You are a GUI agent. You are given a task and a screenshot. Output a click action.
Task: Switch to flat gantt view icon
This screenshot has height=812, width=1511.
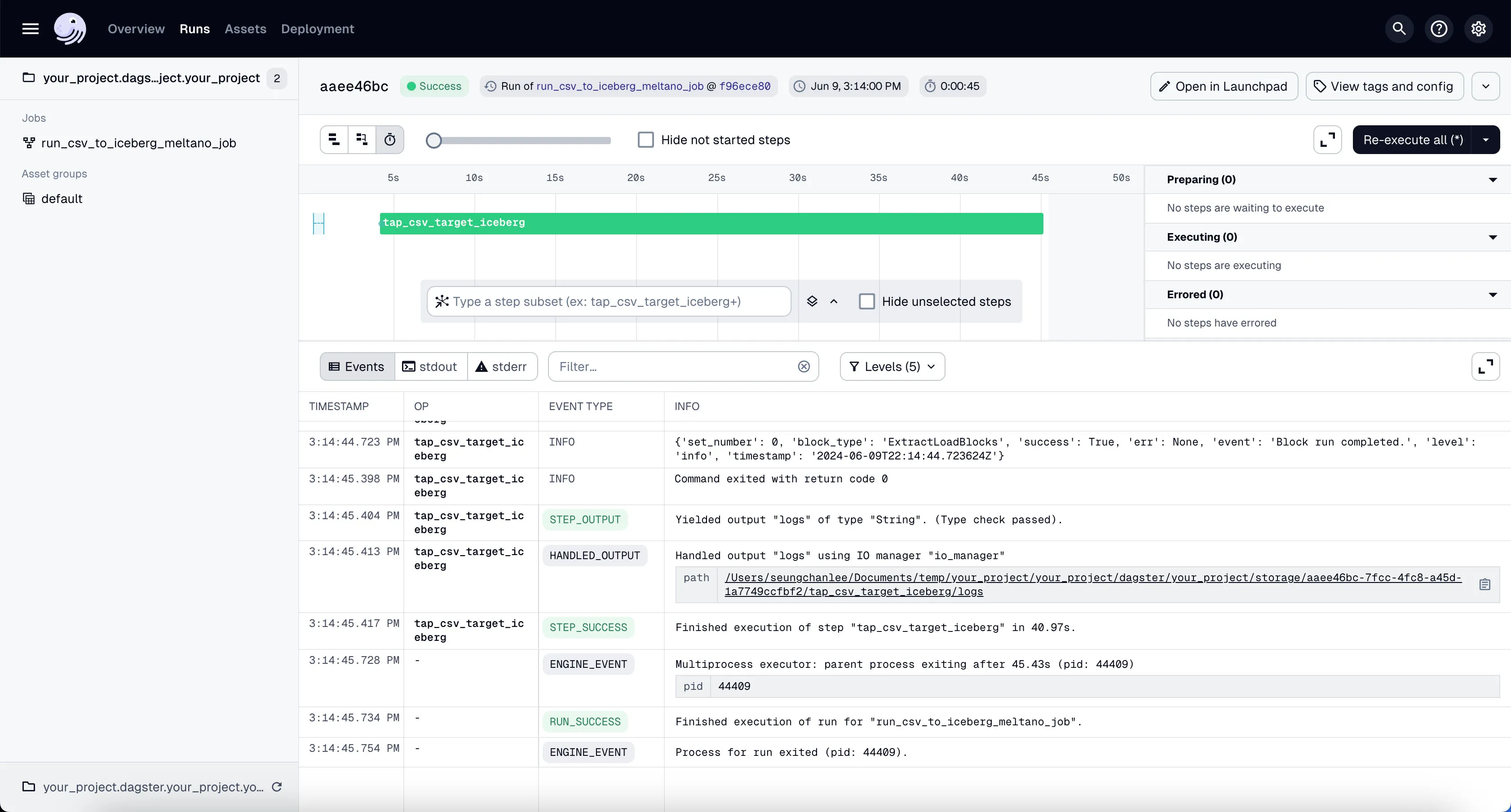(334, 140)
